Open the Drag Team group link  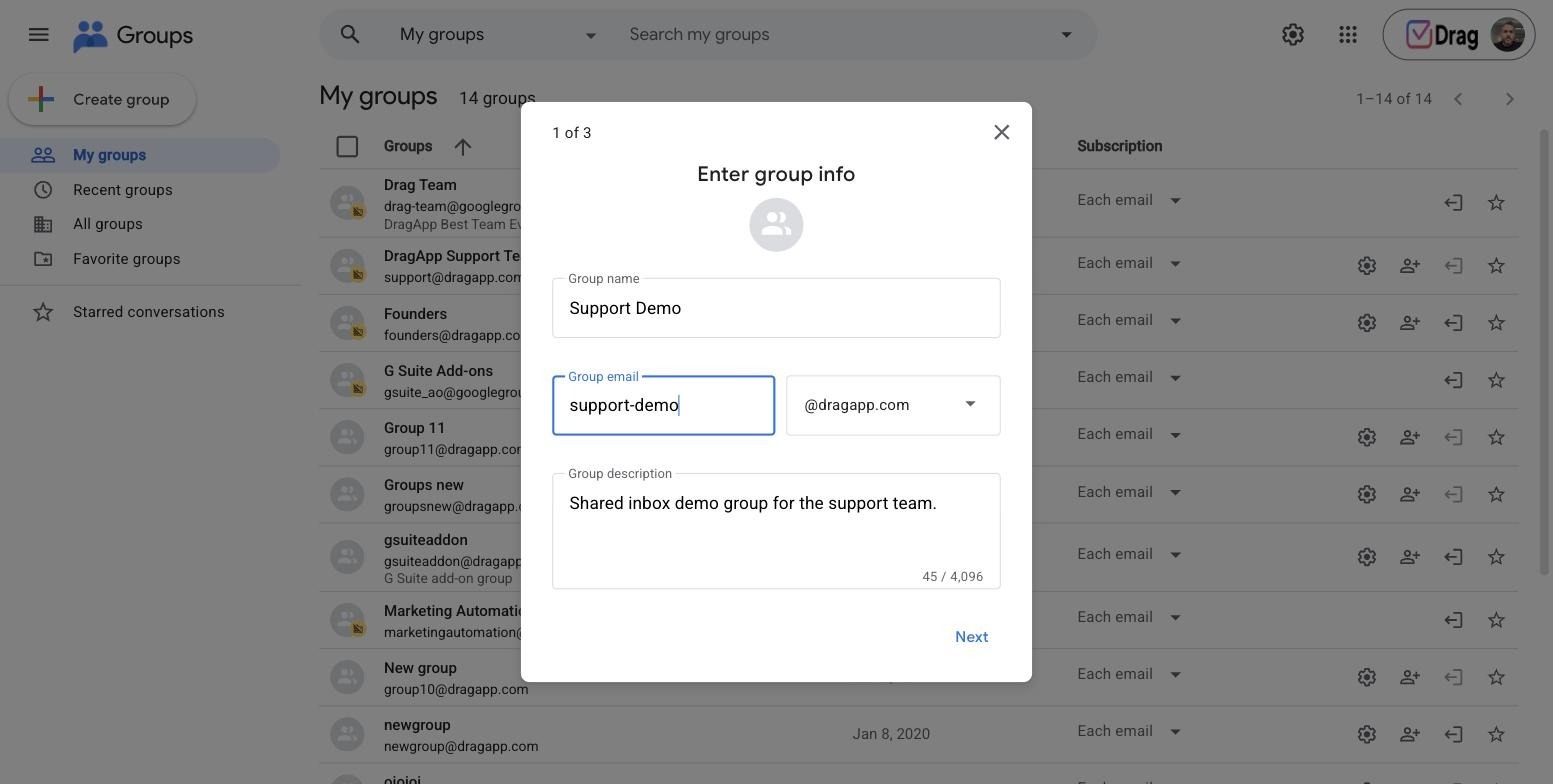(420, 185)
